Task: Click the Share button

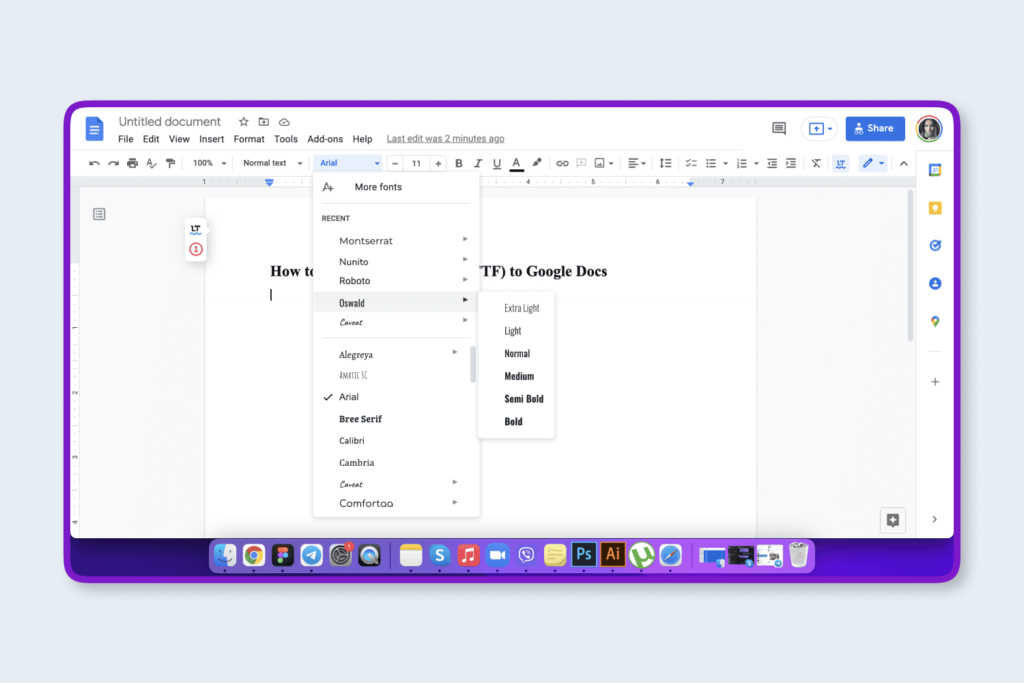Action: pyautogui.click(x=874, y=128)
